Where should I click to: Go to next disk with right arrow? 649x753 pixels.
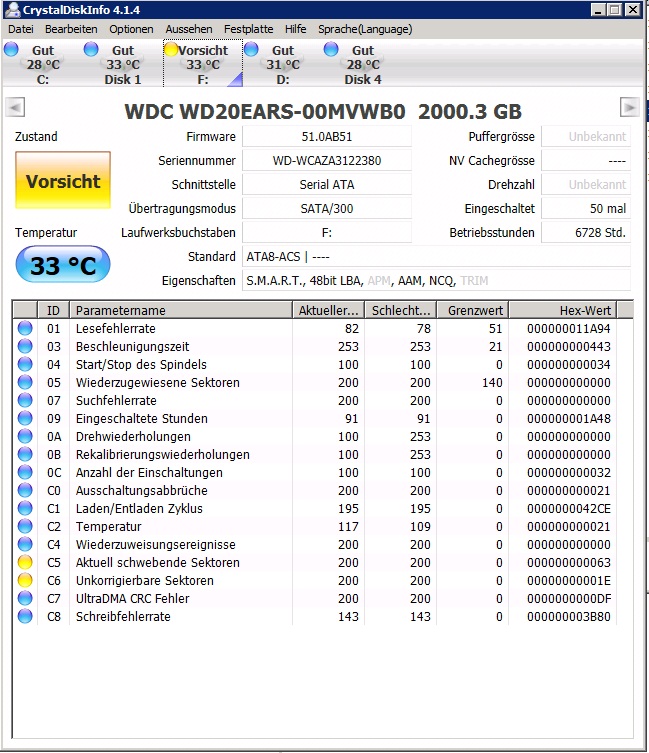[629, 107]
